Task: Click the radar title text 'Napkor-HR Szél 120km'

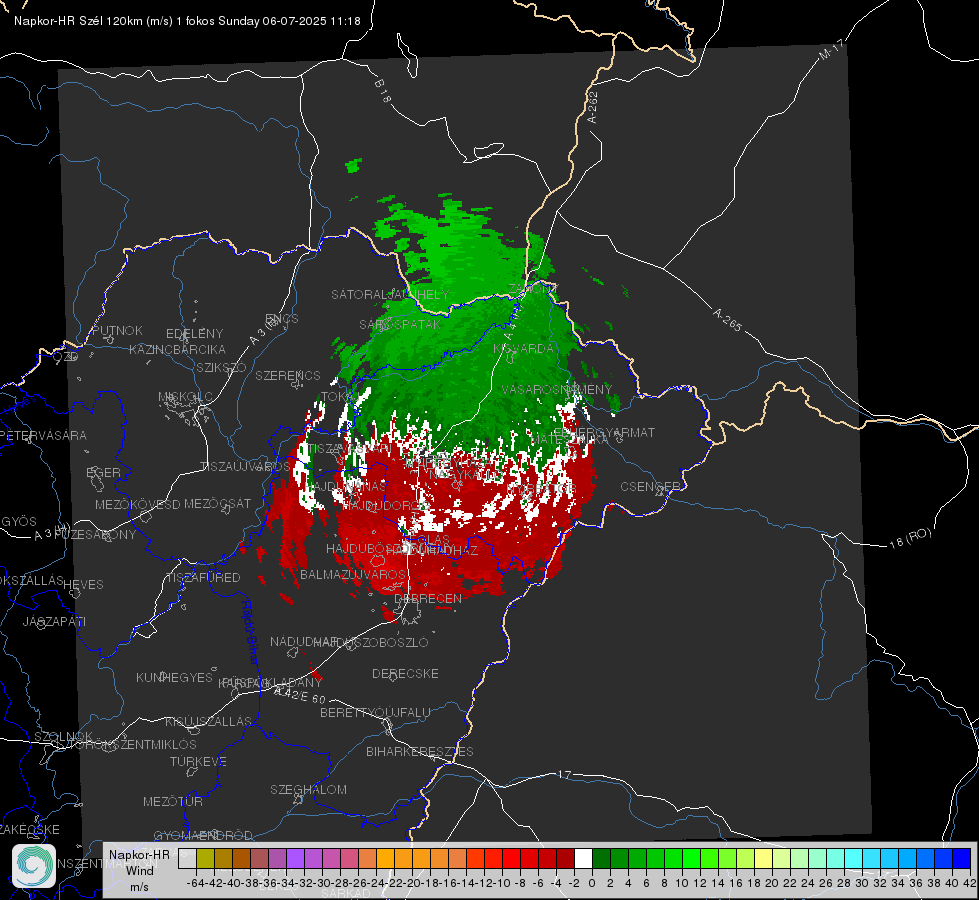Action: tap(79, 21)
